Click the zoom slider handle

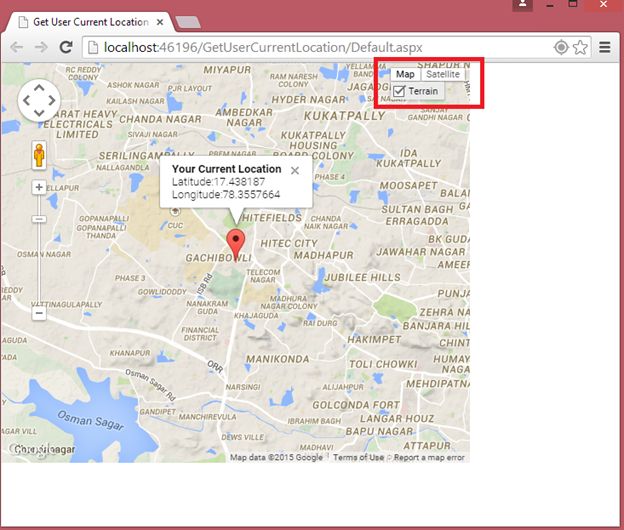[x=39, y=219]
